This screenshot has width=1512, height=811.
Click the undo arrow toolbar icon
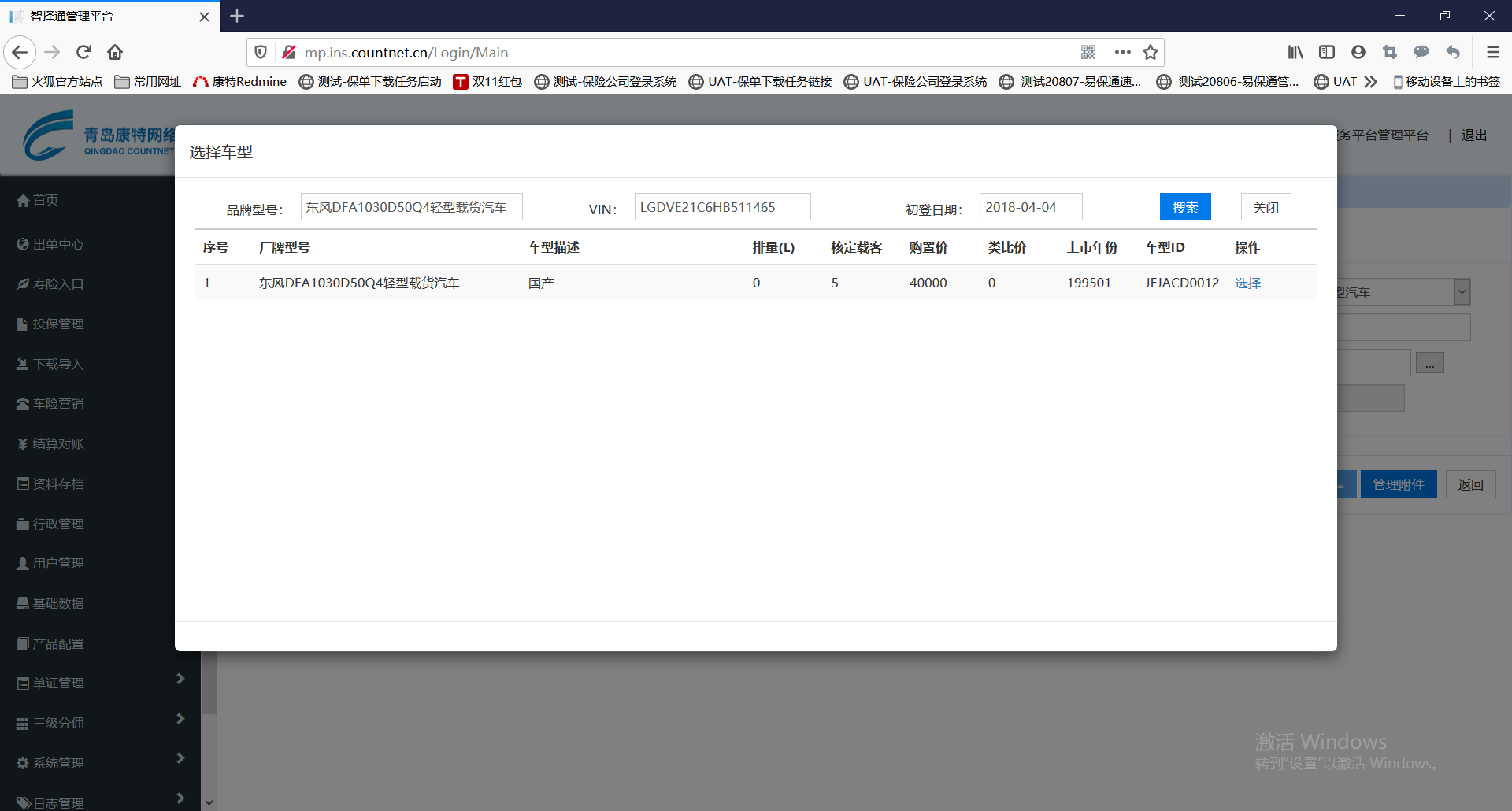[x=1453, y=52]
